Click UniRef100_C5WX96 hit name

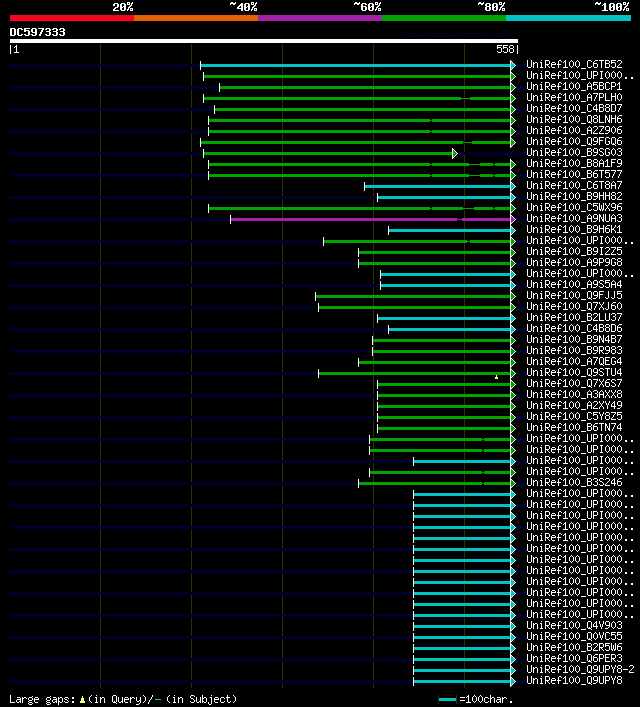click(574, 207)
